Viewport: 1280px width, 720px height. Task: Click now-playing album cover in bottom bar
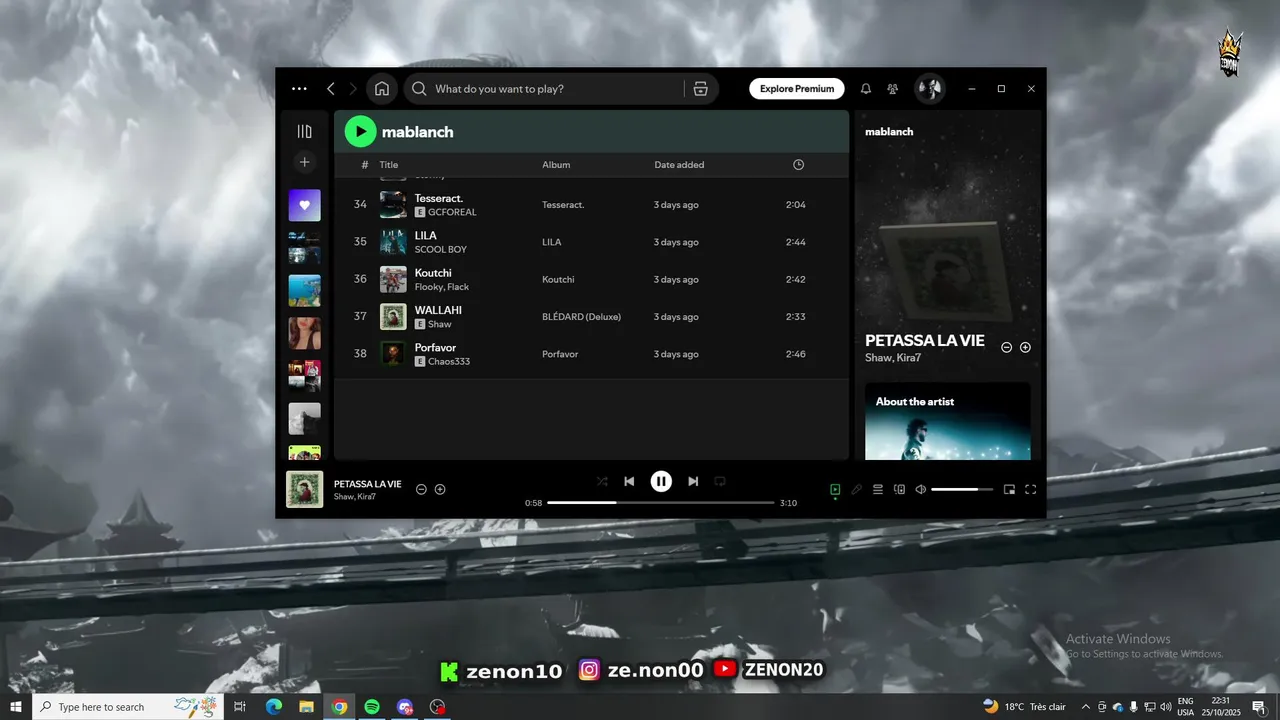(x=305, y=489)
